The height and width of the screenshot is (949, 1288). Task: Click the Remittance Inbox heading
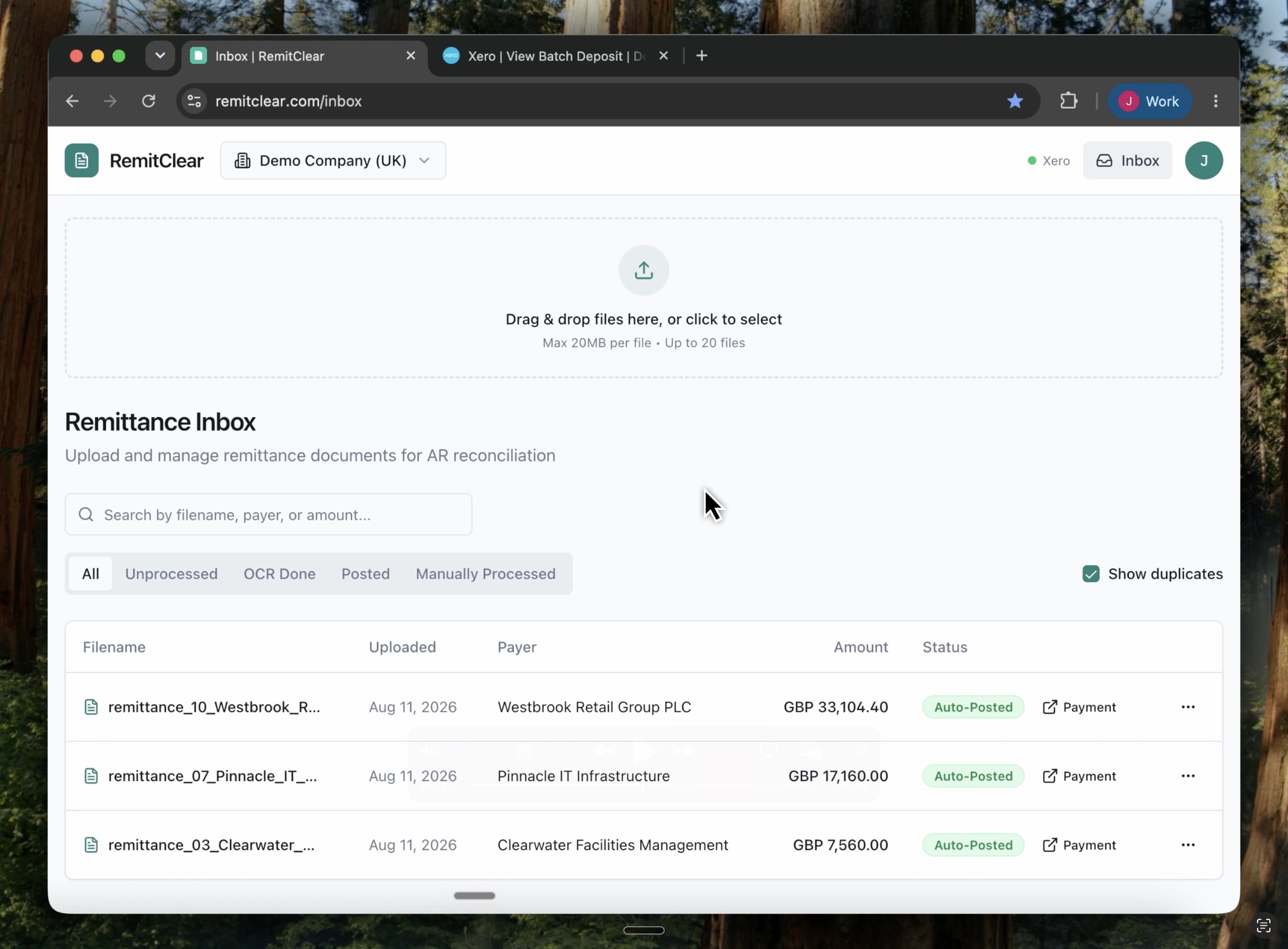point(160,422)
